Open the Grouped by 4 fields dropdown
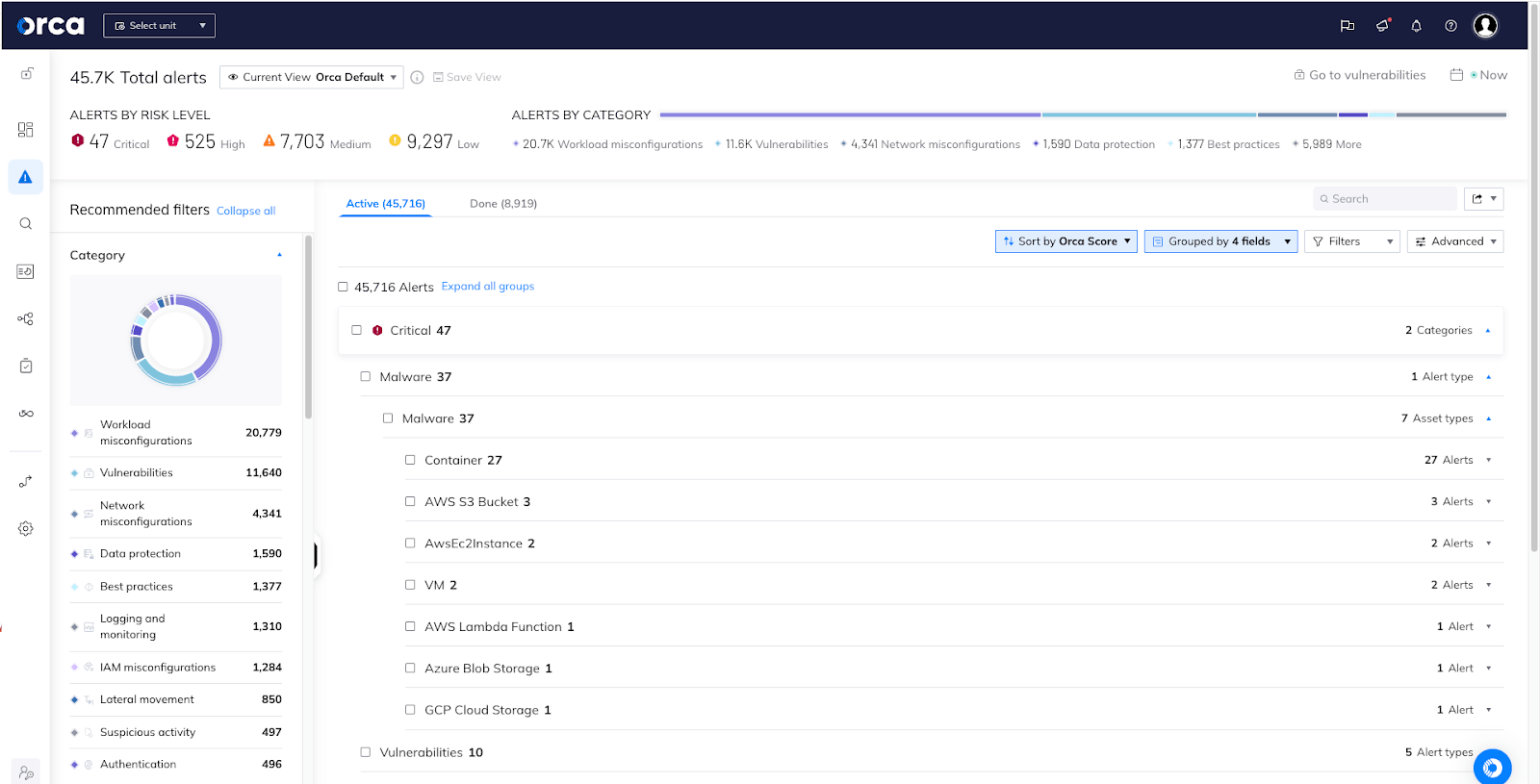This screenshot has width=1540, height=784. pyautogui.click(x=1220, y=241)
